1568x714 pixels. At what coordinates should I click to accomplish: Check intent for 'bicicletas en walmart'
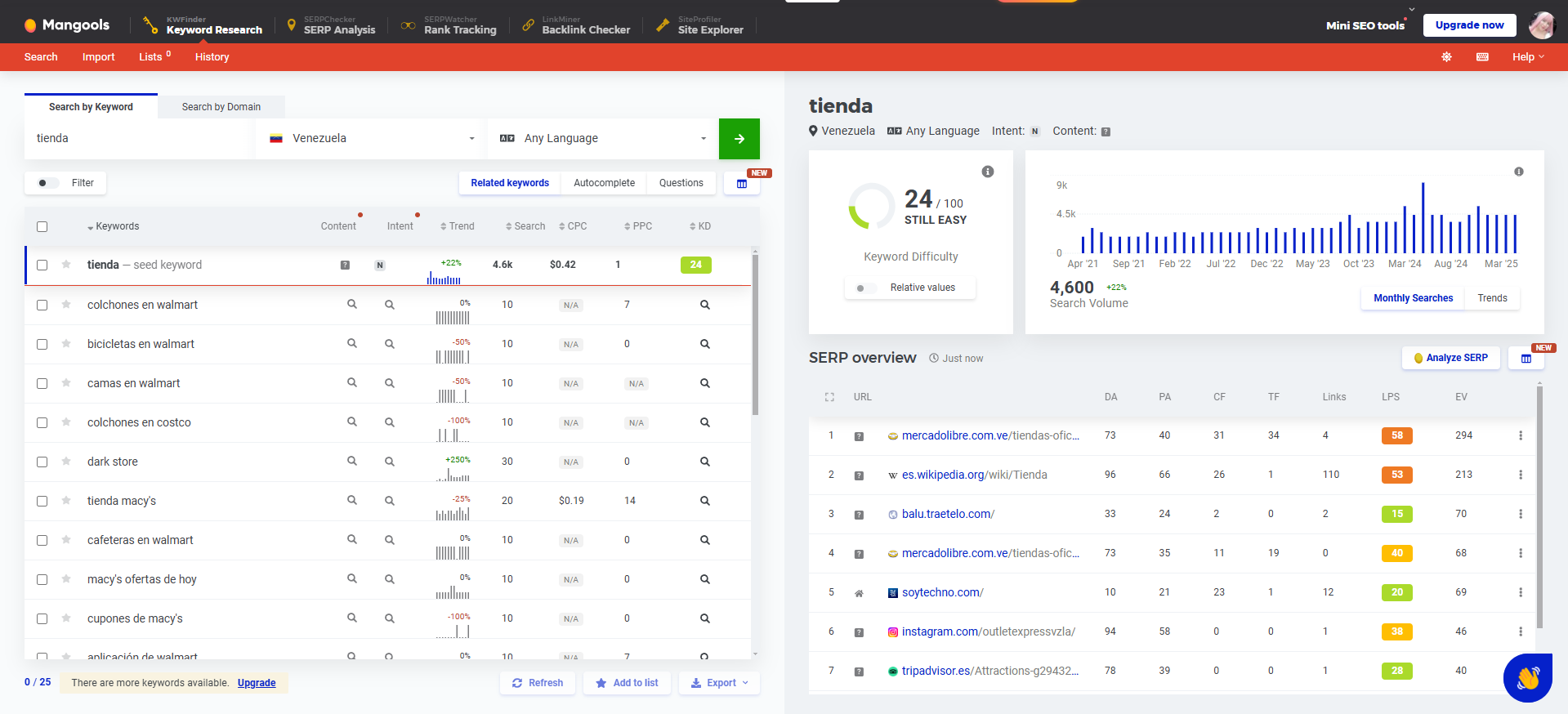click(390, 344)
